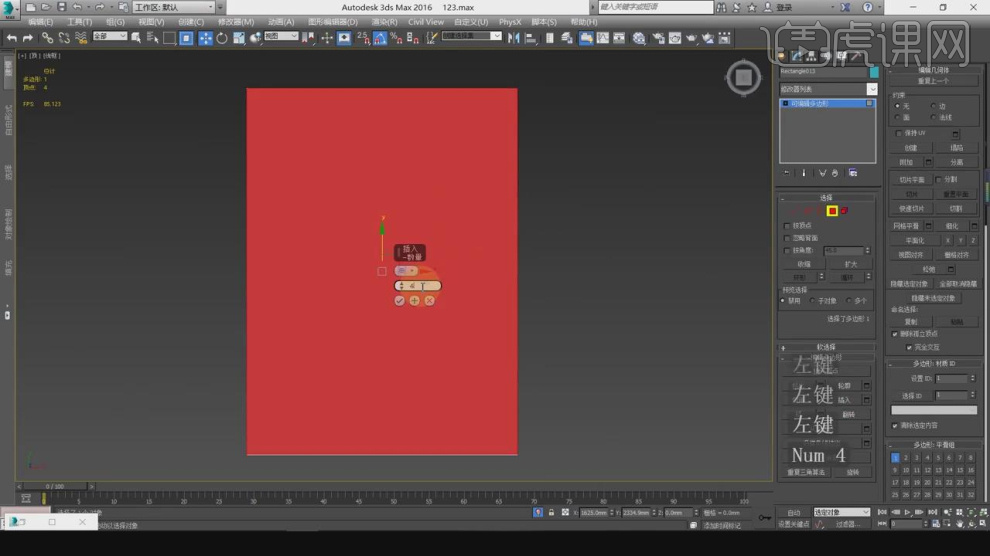Select the Polygon sub-object level icon
Screen dimensions: 990x556
[x=831, y=211]
